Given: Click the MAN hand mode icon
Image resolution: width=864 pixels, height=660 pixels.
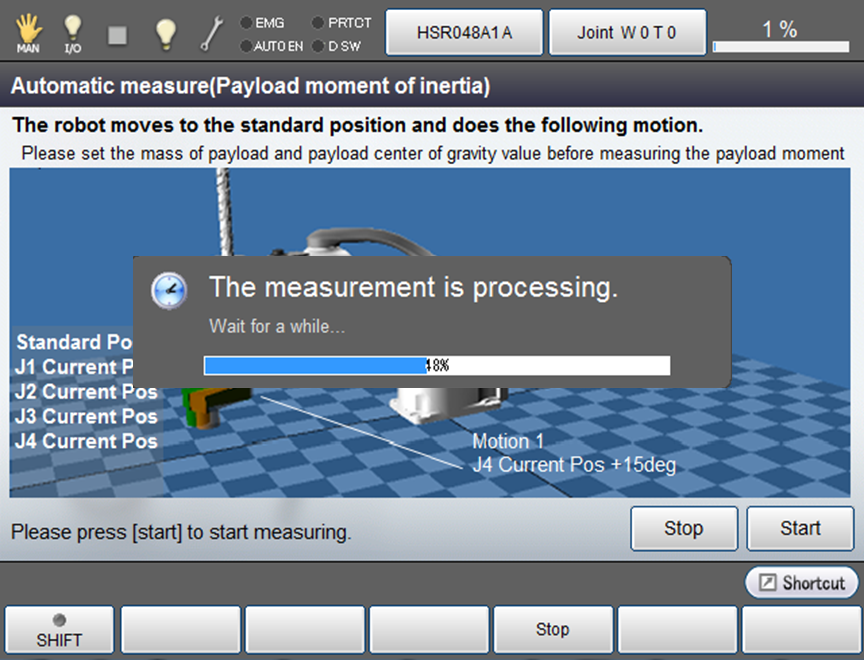Looking at the screenshot, I should 28,33.
